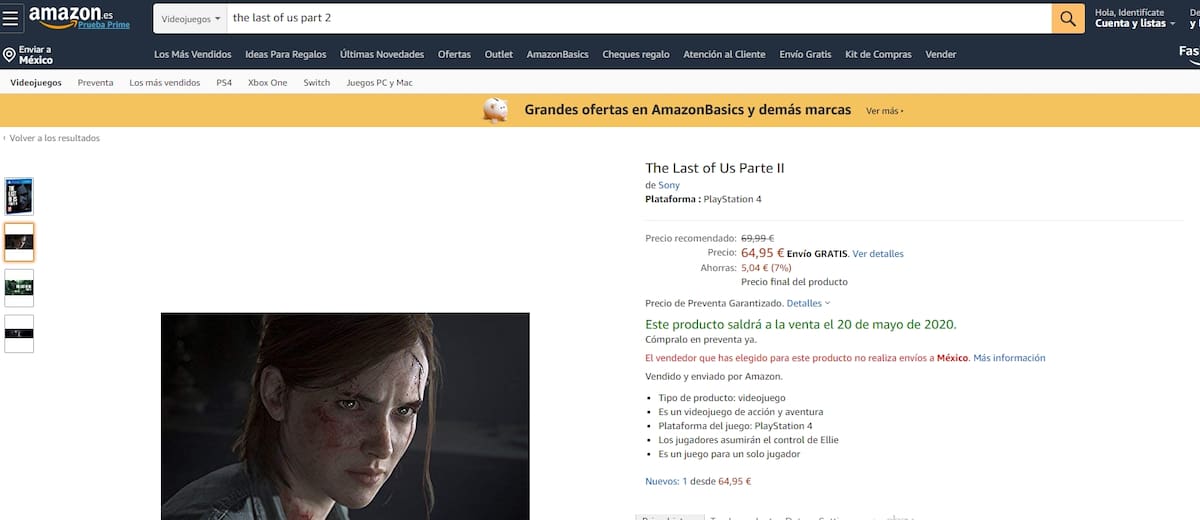This screenshot has width=1200, height=520.
Task: Select the Preventa subnav tab
Action: 95,83
